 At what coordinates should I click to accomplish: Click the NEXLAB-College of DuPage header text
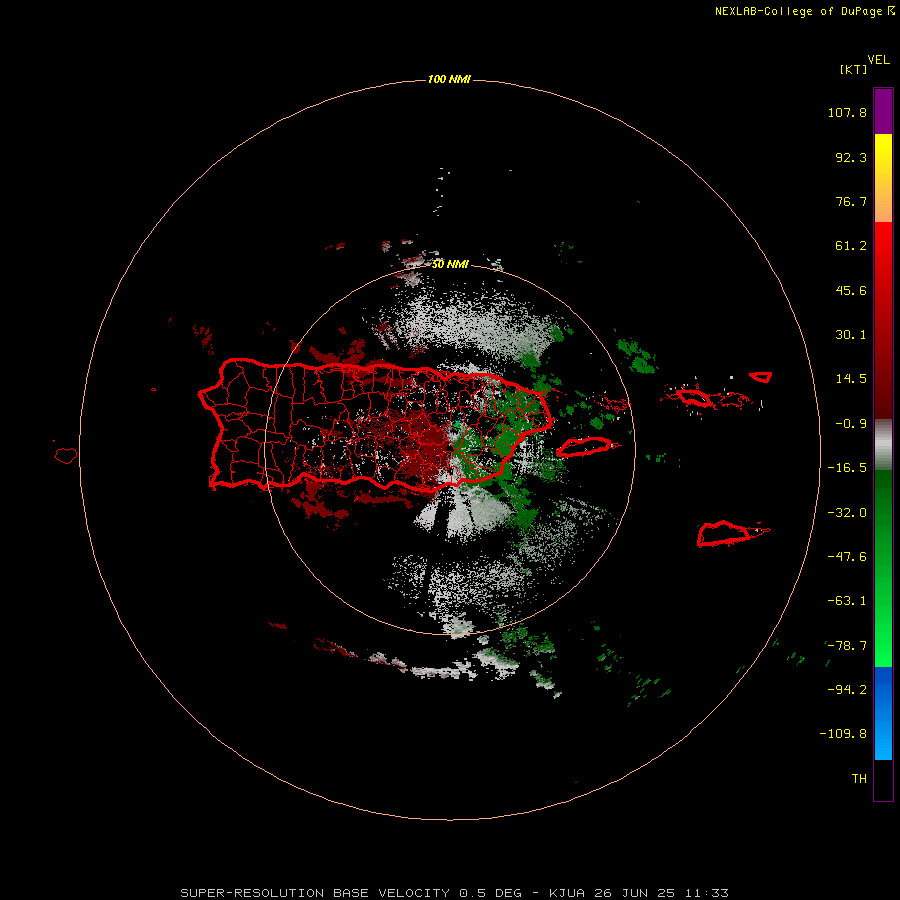tap(805, 11)
